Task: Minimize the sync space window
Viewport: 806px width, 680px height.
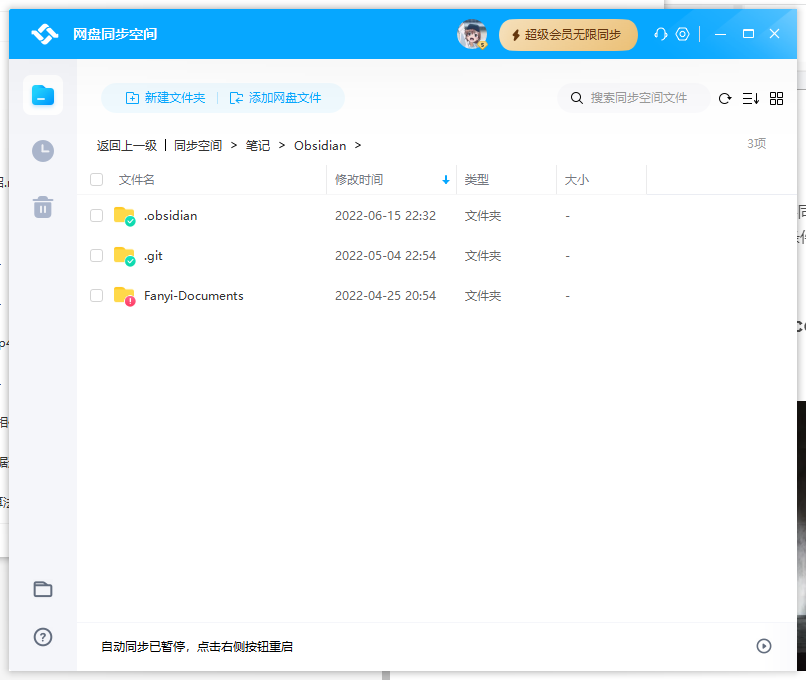Action: 721,34
